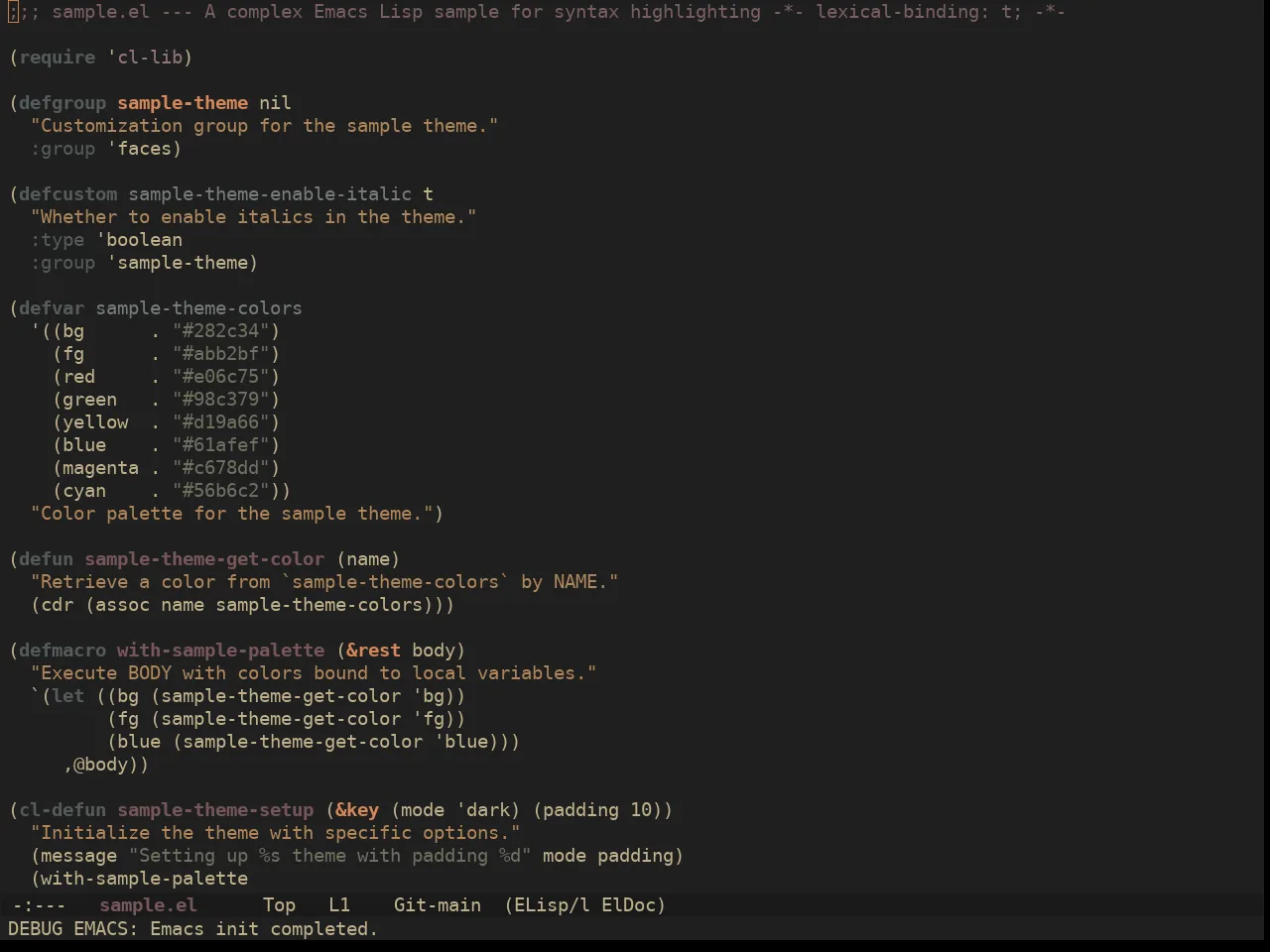Click the (with-sample-palette call on last code line
The image size is (1270, 952).
click(139, 879)
